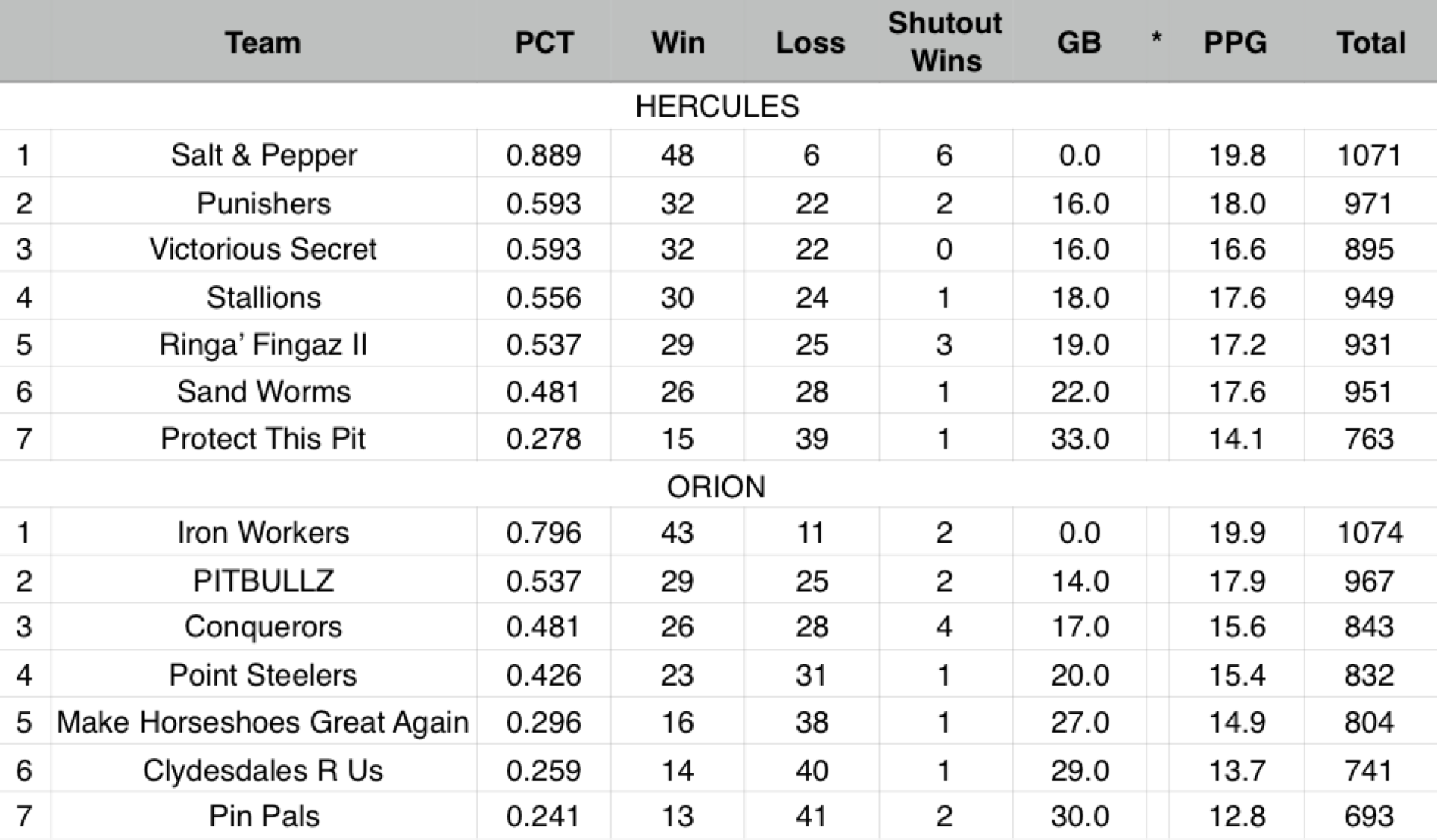Select the PCT column header
The image size is (1437, 840).
544,42
